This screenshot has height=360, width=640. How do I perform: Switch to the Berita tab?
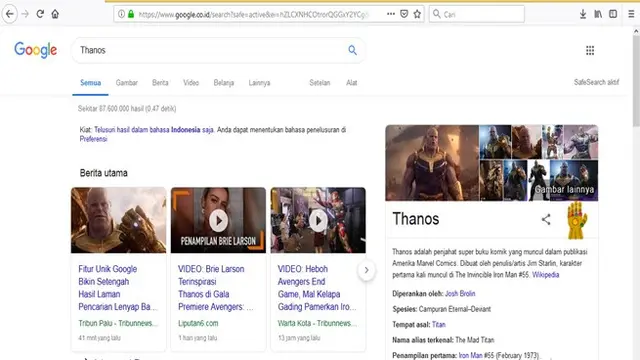tap(160, 83)
